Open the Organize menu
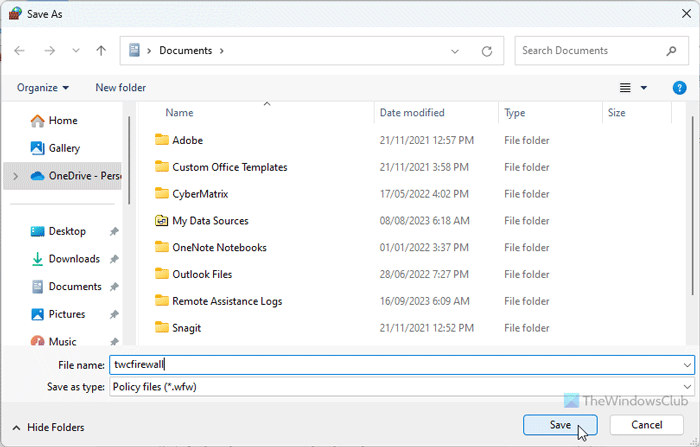The height and width of the screenshot is (447, 700). (43, 88)
